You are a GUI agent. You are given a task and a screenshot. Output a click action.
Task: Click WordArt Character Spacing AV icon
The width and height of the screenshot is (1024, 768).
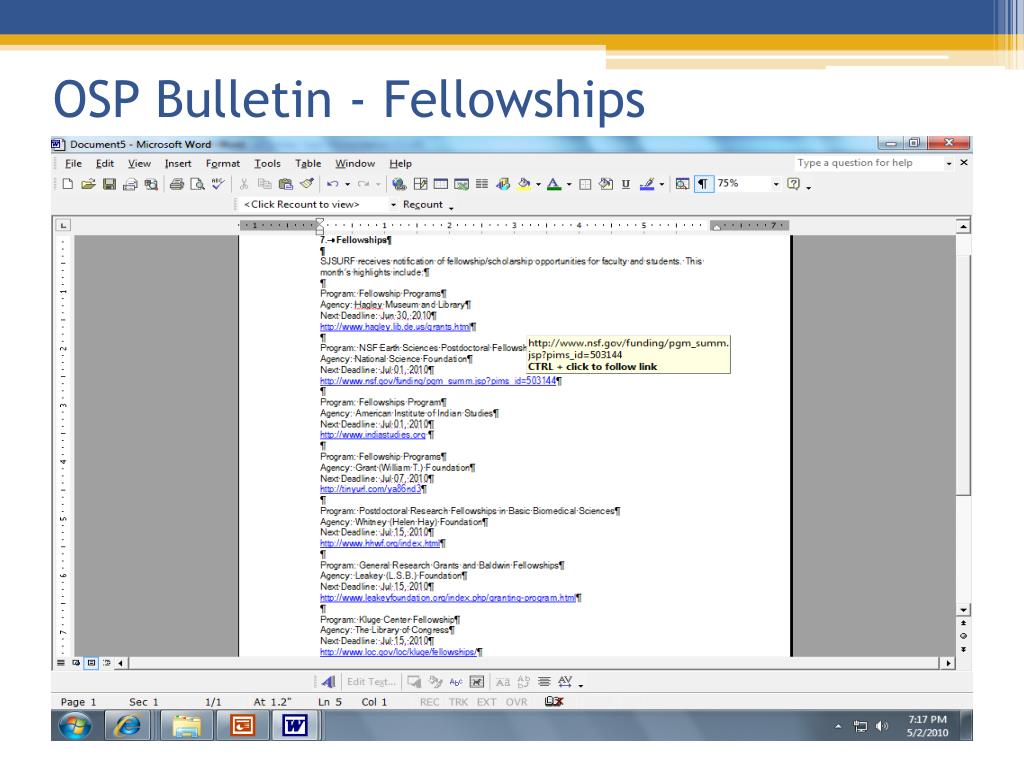pyautogui.click(x=565, y=682)
